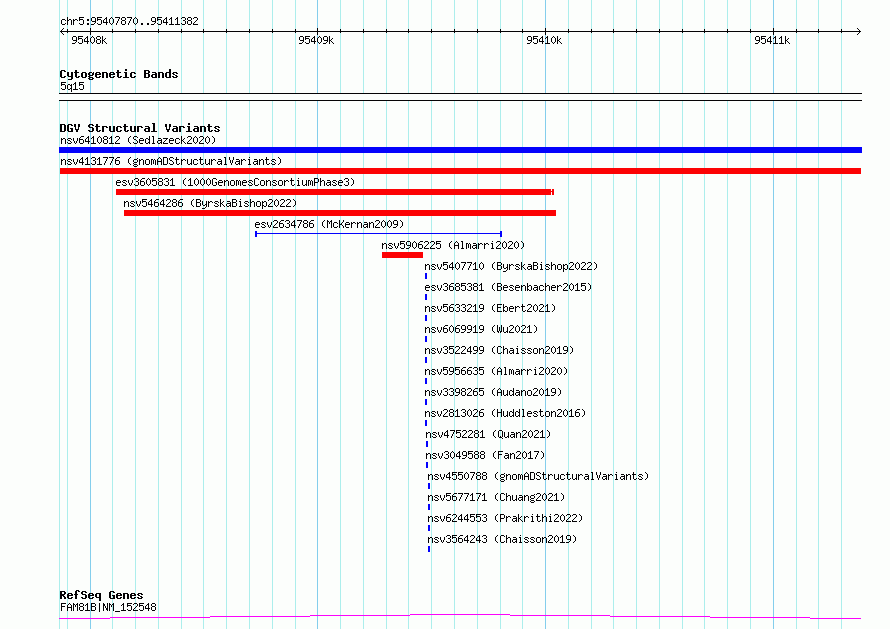Click esv2634786 (McKernan2009) label
Screen dimensions: 890x629
tap(329, 224)
